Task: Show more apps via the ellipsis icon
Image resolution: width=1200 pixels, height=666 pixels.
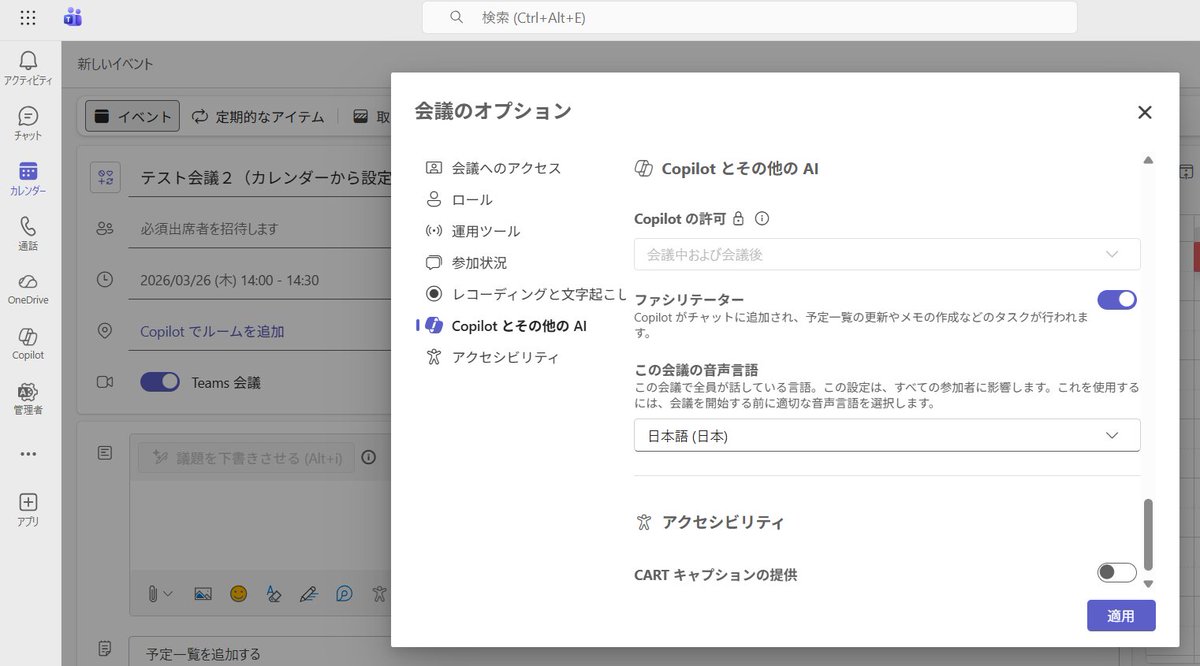Action: click(28, 454)
